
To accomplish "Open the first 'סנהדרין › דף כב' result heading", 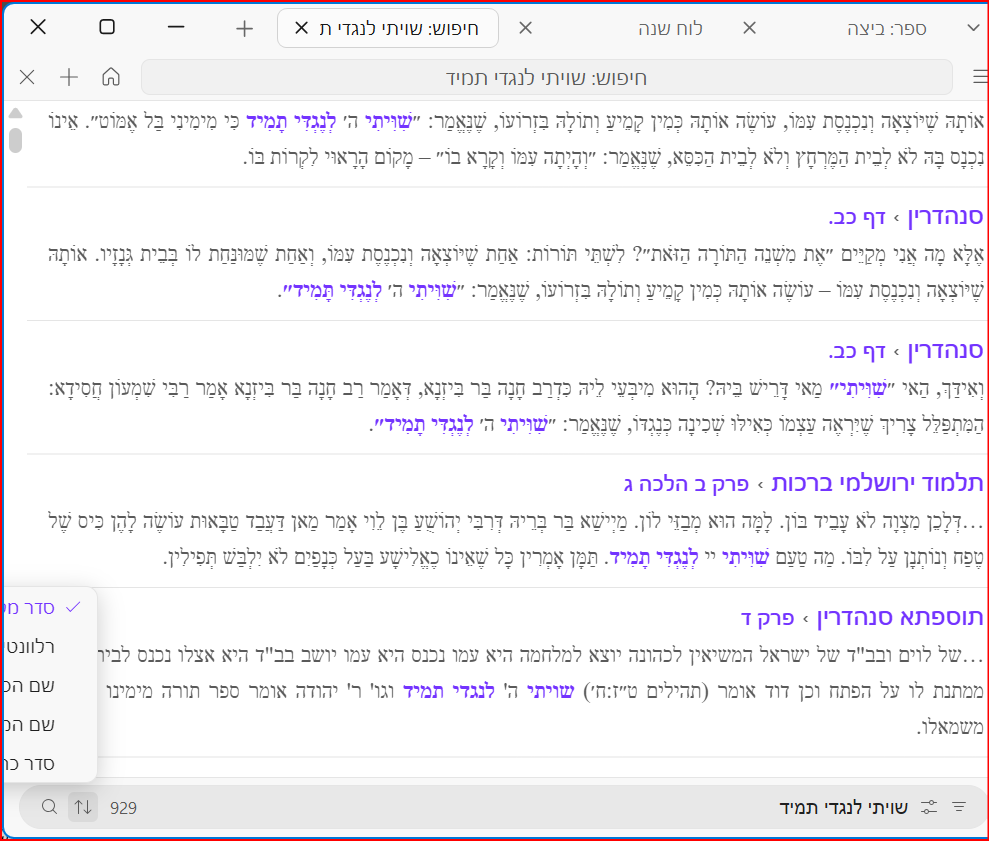I will coord(906,217).
